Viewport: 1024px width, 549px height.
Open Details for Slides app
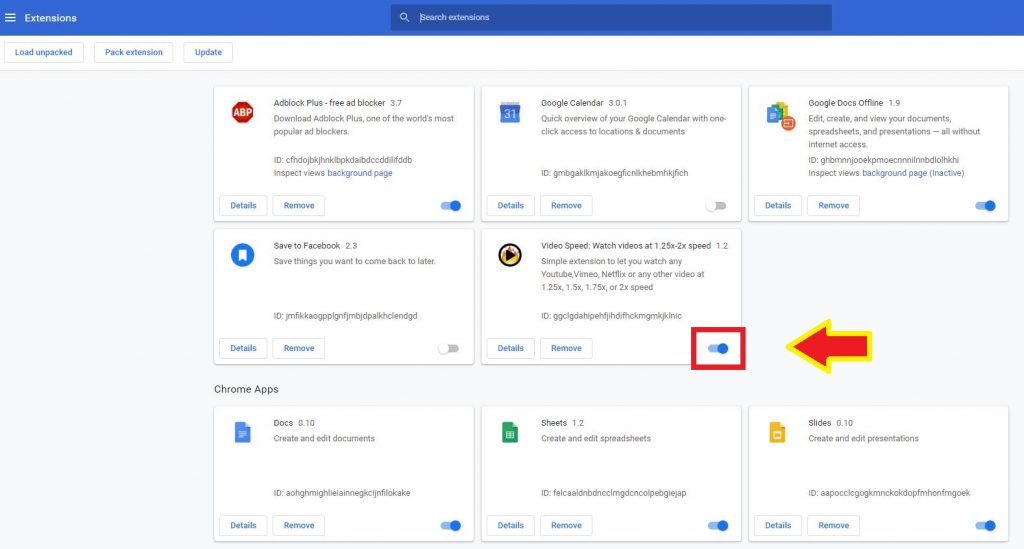[x=778, y=525]
